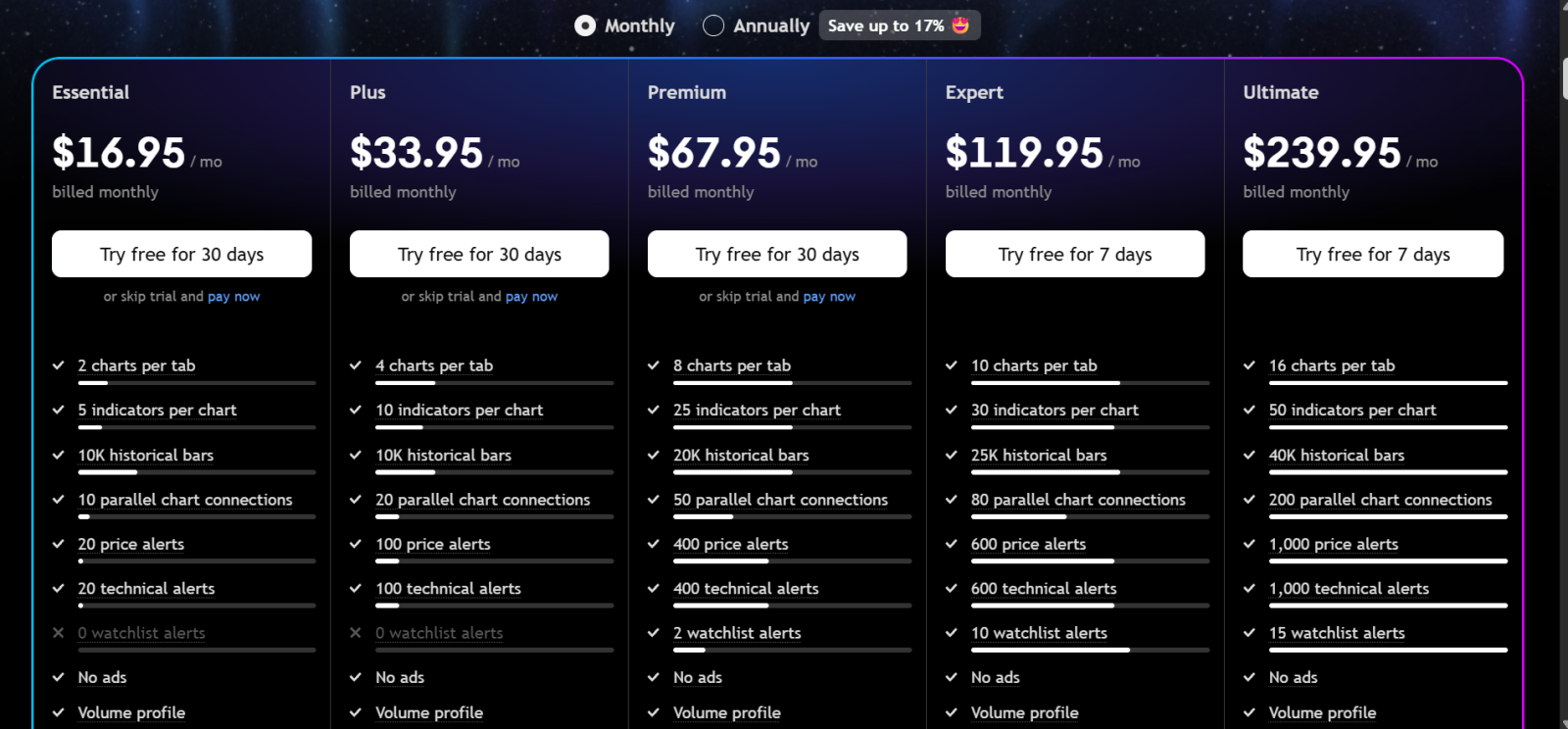Click pay now link under Premium plan
This screenshot has width=1568, height=729.
coord(829,296)
